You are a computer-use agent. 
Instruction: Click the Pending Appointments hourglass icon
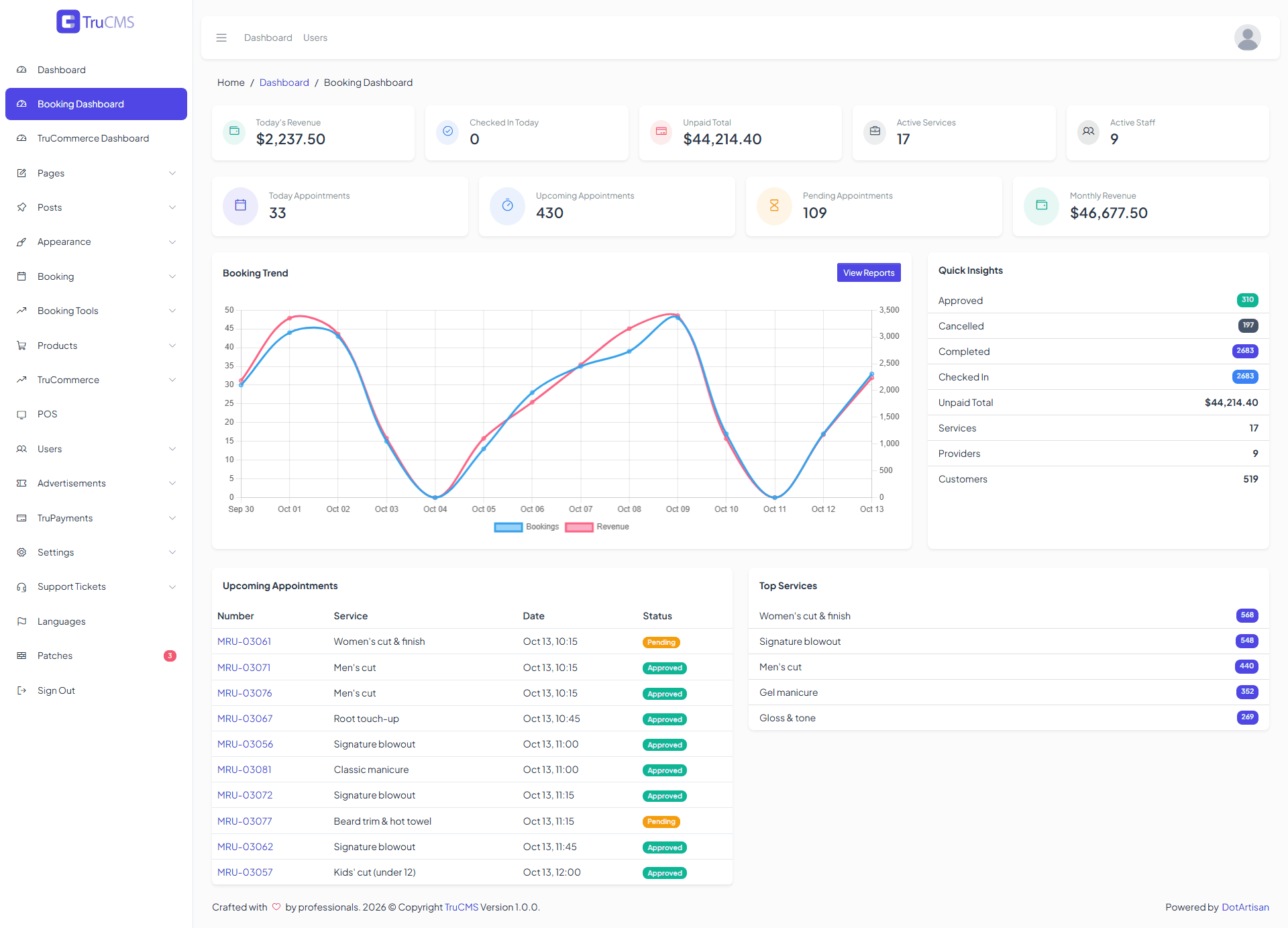[774, 205]
